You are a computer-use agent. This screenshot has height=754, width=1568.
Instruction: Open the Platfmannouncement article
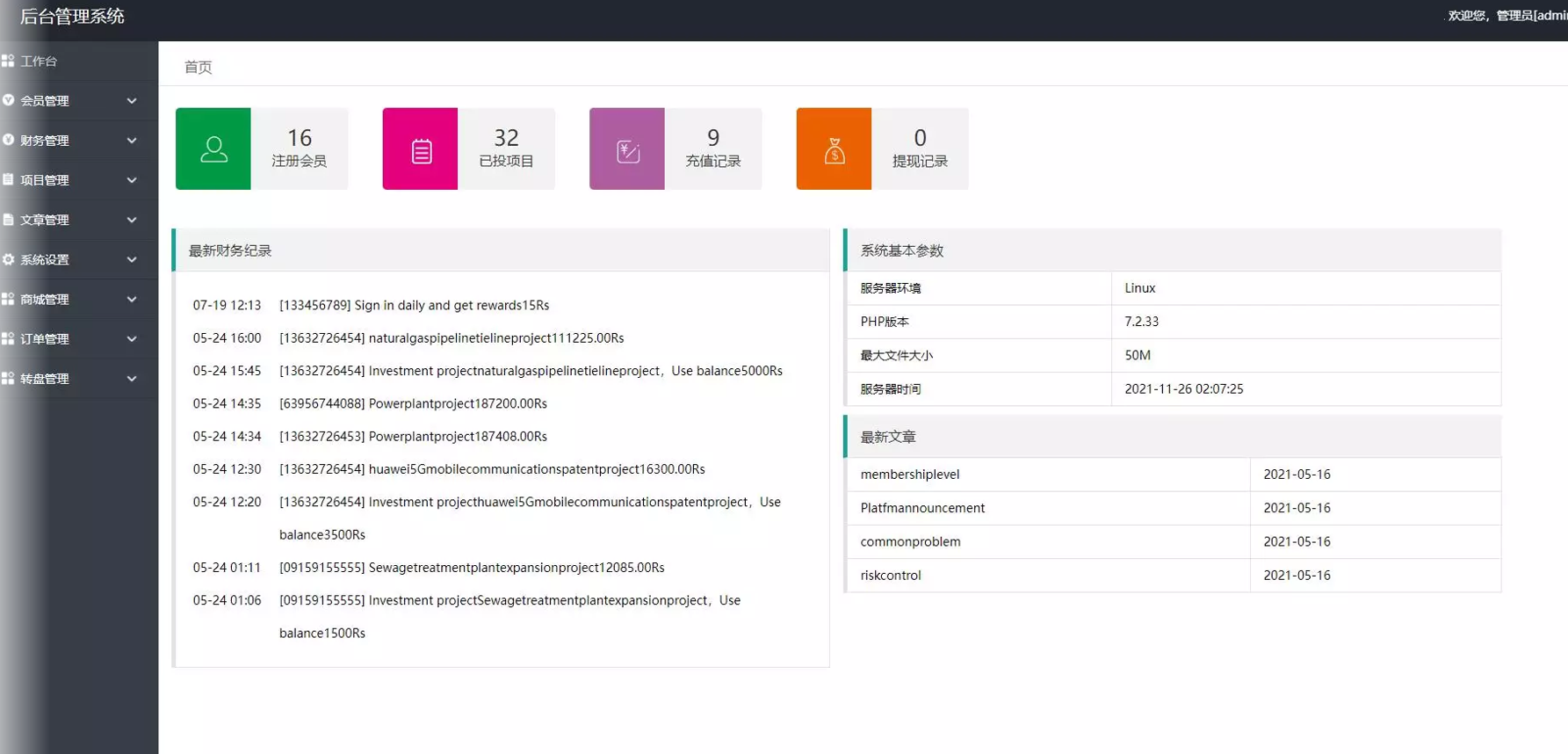pos(922,508)
